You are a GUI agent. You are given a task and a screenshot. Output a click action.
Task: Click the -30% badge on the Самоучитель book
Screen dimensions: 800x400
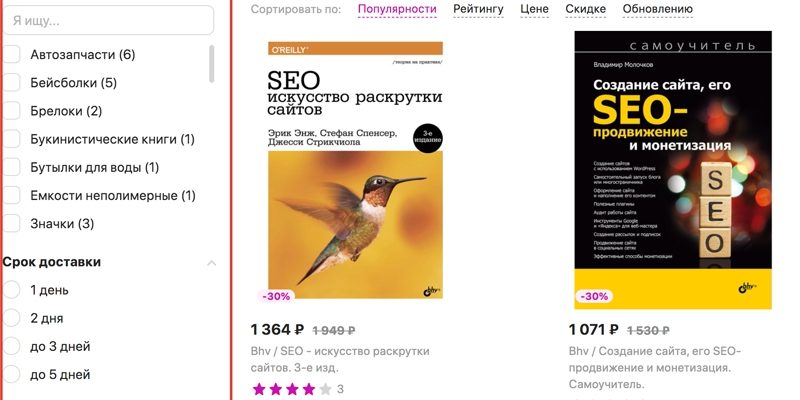pyautogui.click(x=593, y=296)
